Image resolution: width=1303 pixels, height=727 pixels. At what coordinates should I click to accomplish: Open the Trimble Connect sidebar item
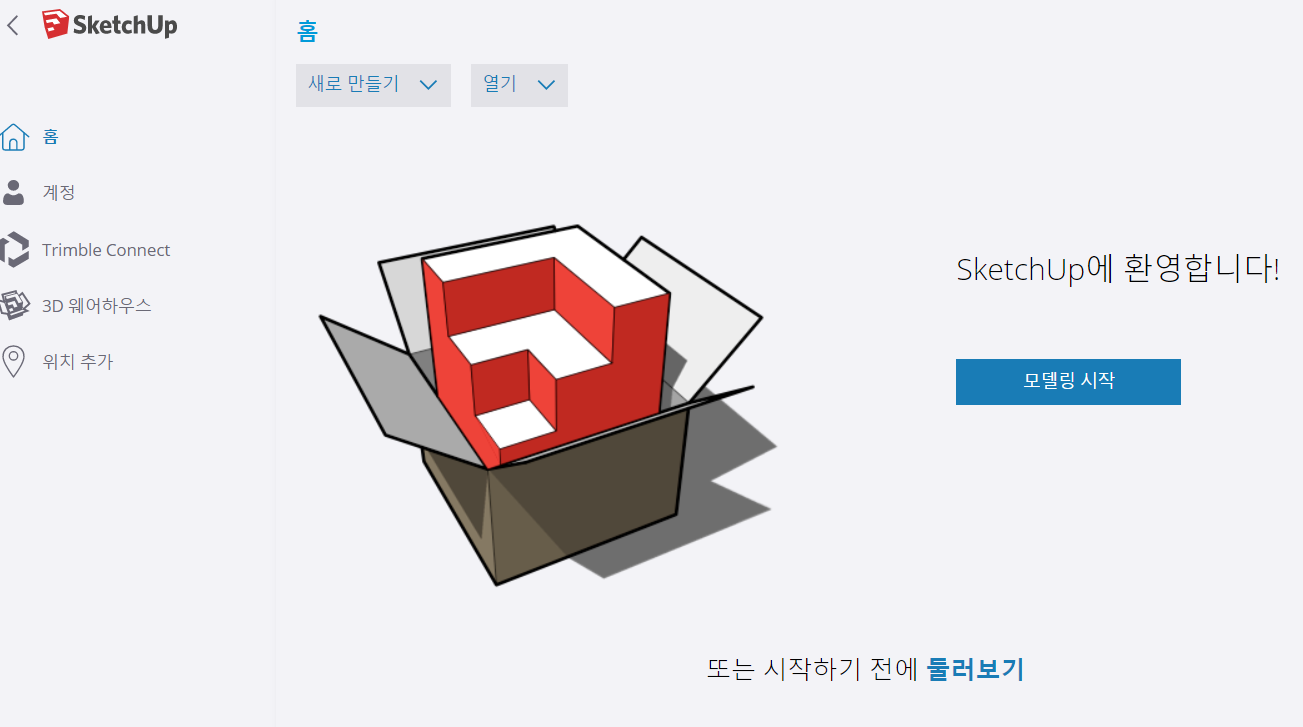tap(106, 250)
